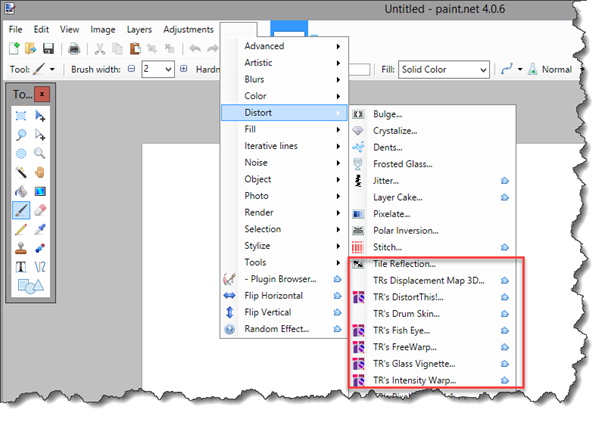
Task: Choose Flip Vertical effect
Action: click(284, 312)
